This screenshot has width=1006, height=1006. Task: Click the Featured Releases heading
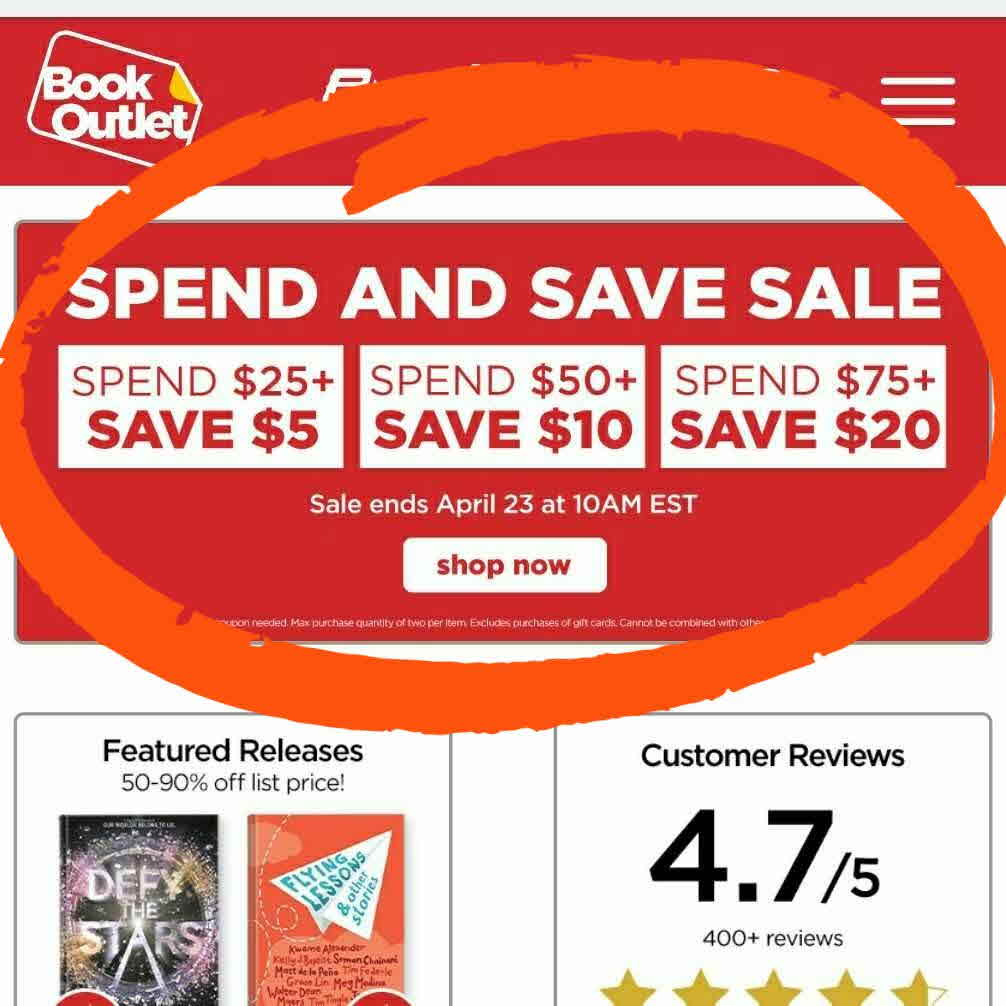(233, 751)
